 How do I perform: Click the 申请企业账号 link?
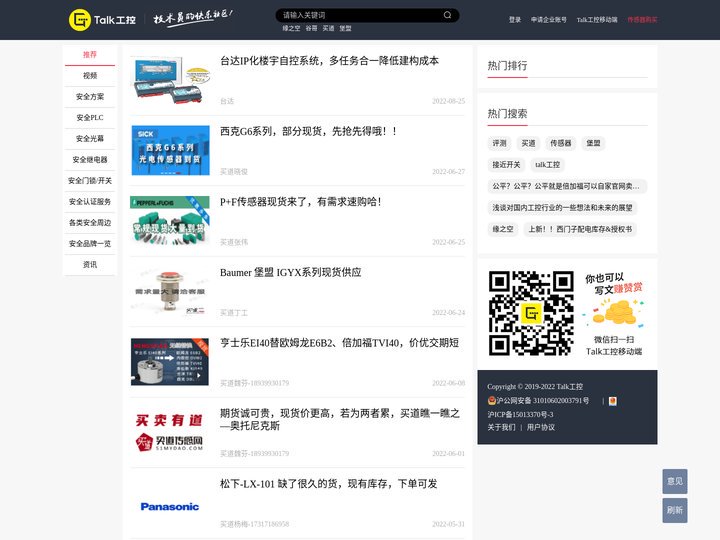coord(549,20)
